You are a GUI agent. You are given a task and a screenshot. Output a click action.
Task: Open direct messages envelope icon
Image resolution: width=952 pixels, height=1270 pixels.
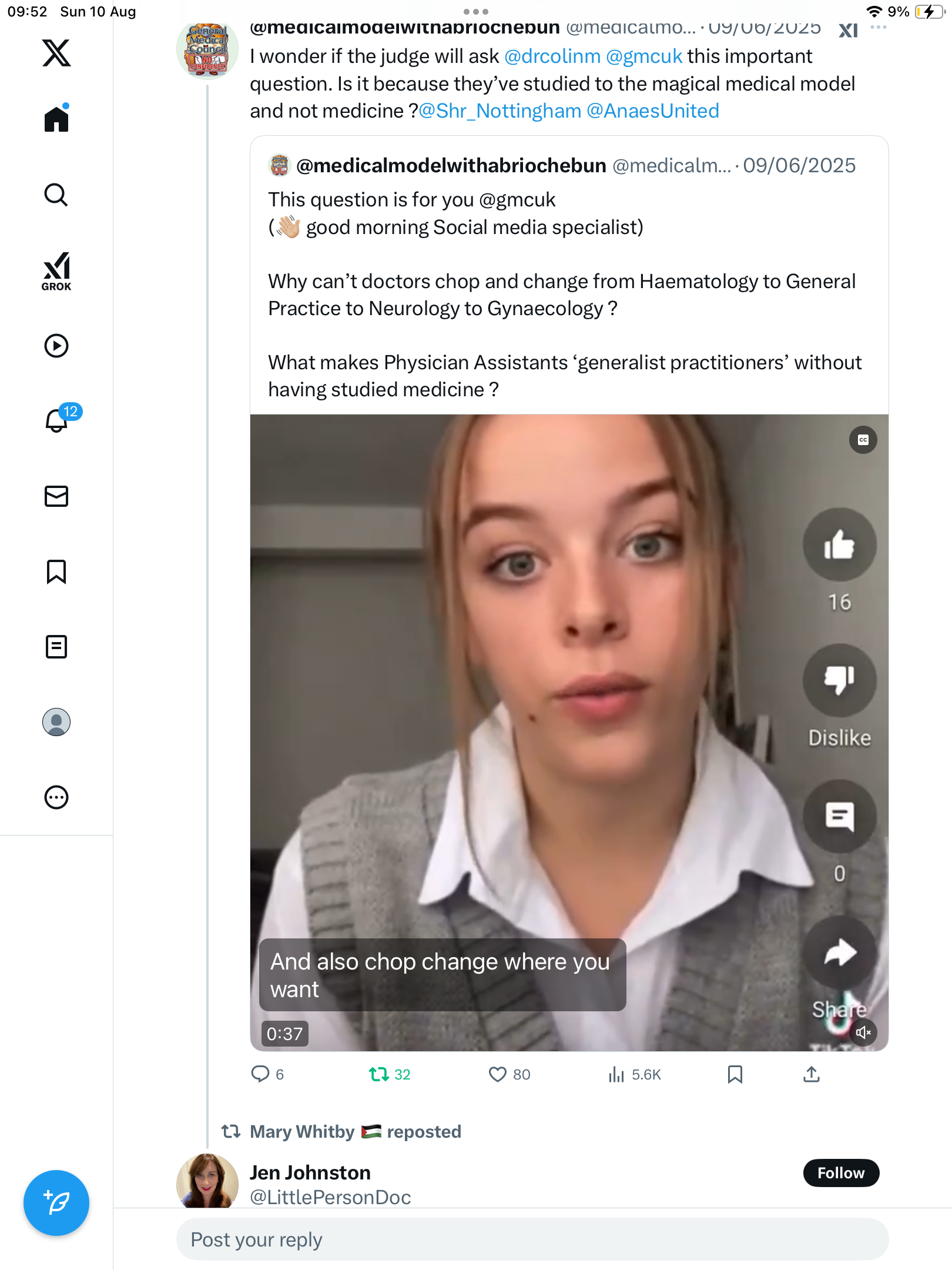point(56,496)
